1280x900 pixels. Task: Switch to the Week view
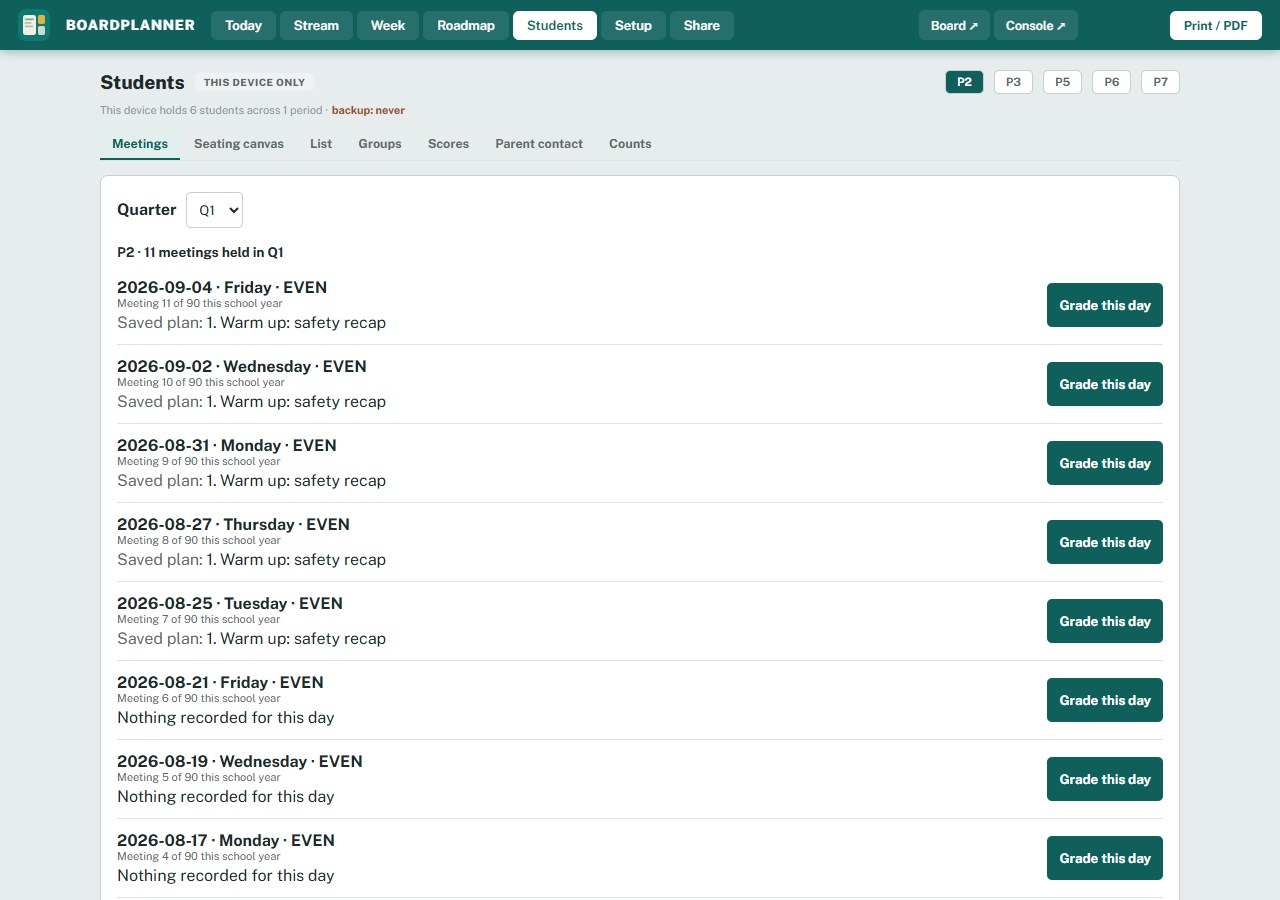[388, 26]
